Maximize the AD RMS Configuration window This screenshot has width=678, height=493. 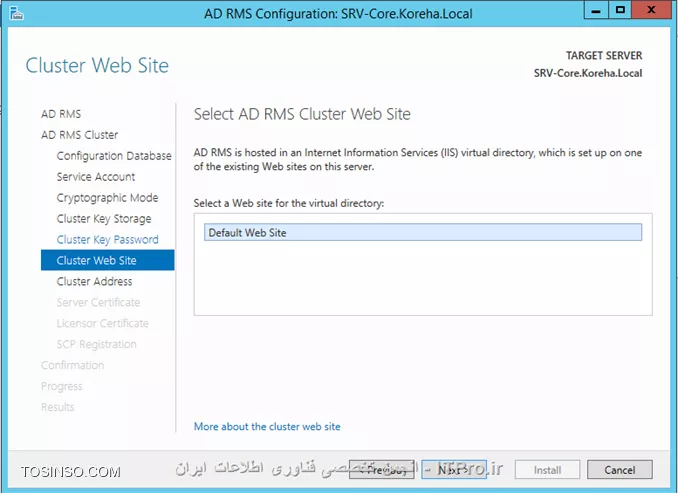point(620,10)
